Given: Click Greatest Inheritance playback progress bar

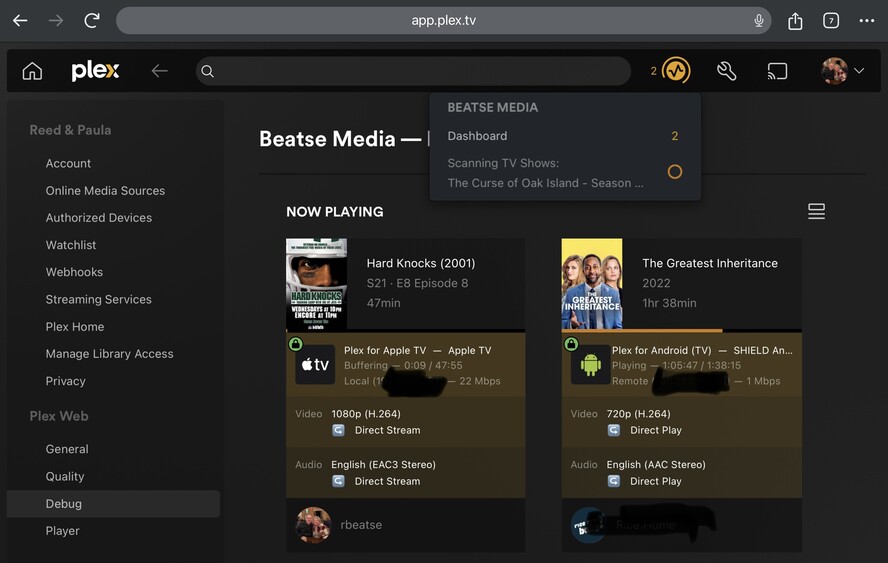Looking at the screenshot, I should click(681, 330).
